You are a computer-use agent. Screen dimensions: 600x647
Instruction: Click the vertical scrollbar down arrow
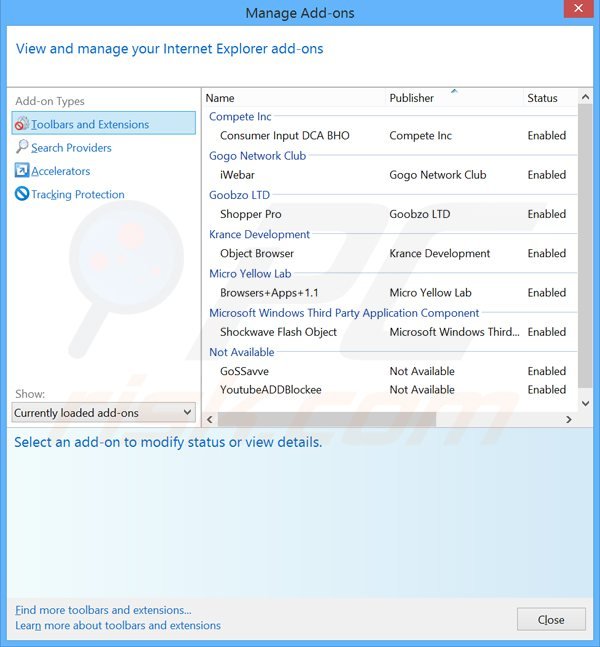click(585, 403)
